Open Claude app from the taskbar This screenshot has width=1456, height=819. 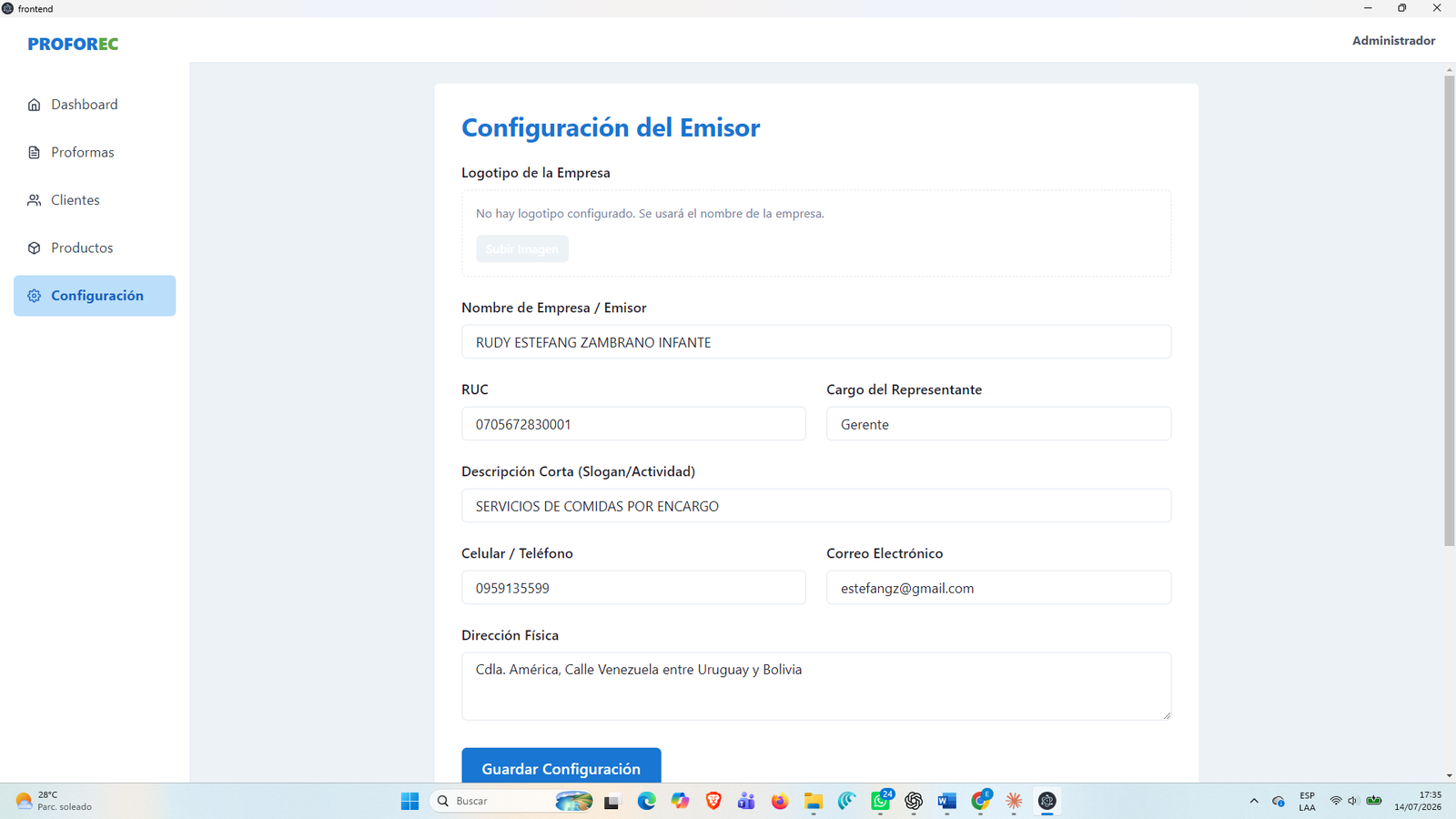pyautogui.click(x=1014, y=801)
